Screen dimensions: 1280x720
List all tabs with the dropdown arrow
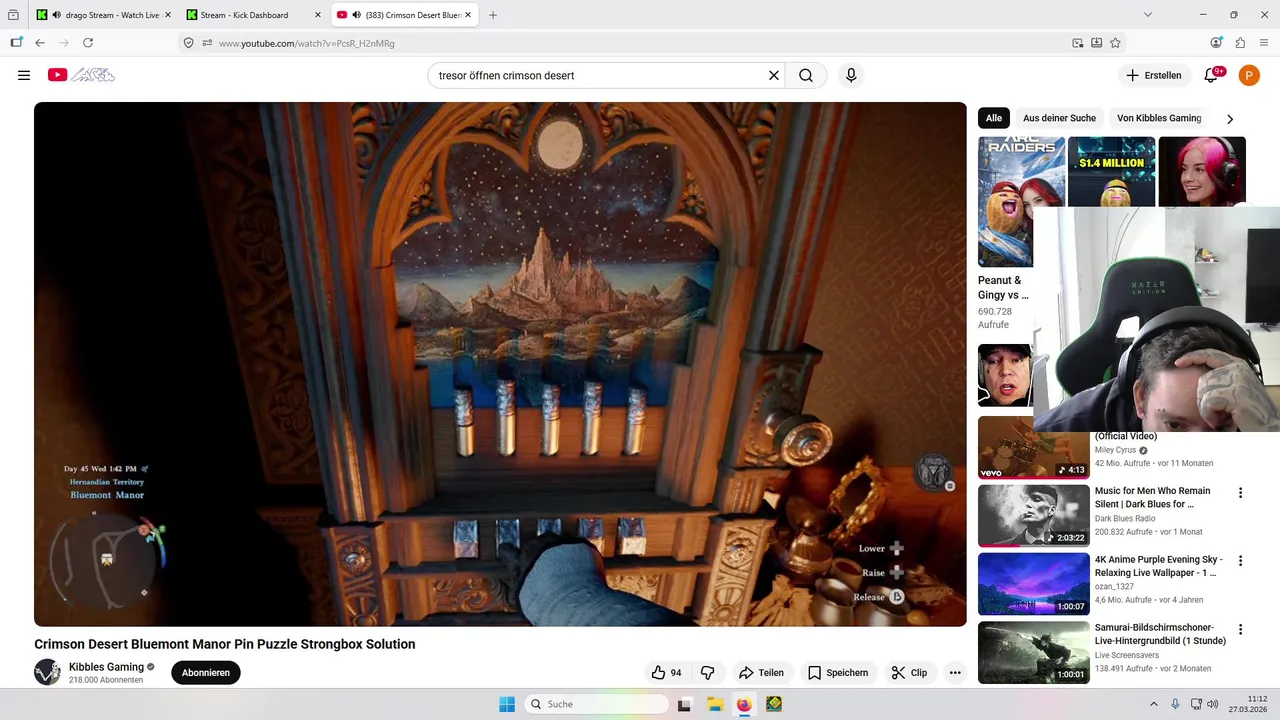coord(1148,15)
